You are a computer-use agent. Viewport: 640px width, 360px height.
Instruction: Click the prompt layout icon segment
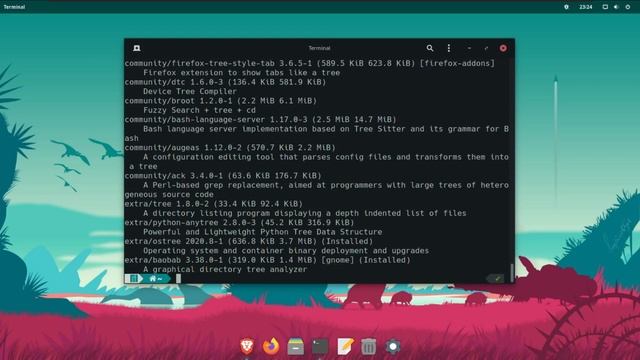[x=133, y=278]
